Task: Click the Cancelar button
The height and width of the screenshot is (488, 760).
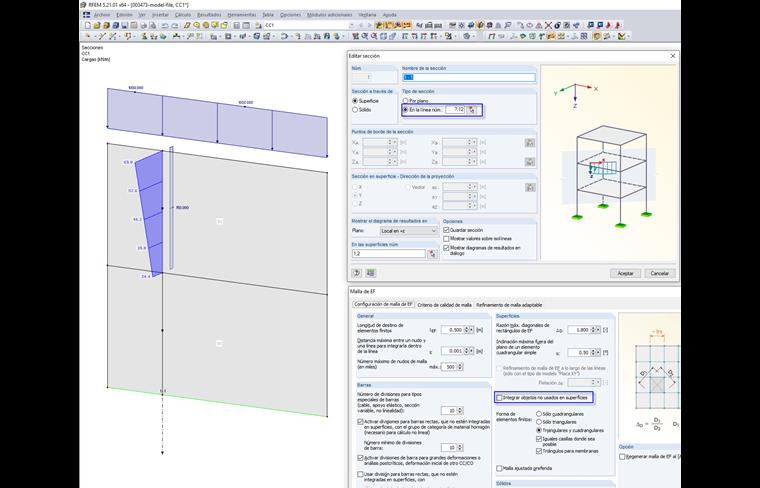Action: (x=659, y=273)
